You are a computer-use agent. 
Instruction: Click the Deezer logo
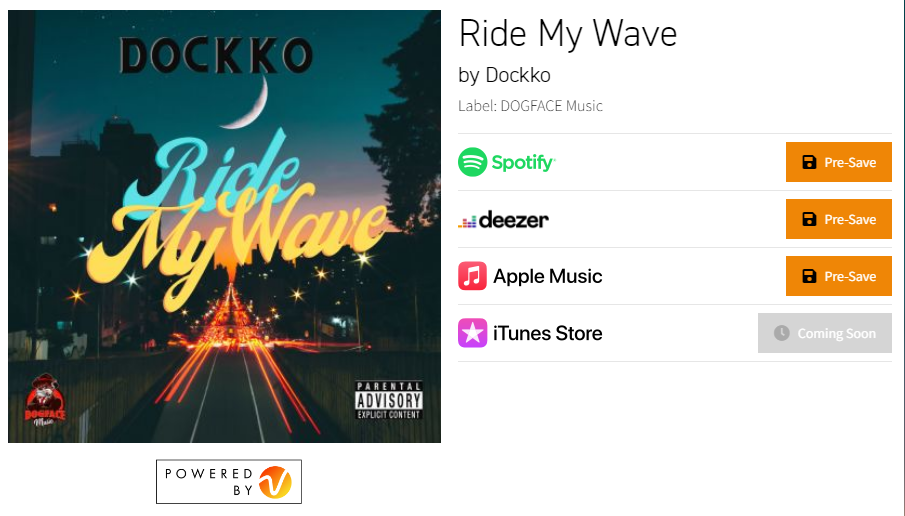click(x=503, y=220)
